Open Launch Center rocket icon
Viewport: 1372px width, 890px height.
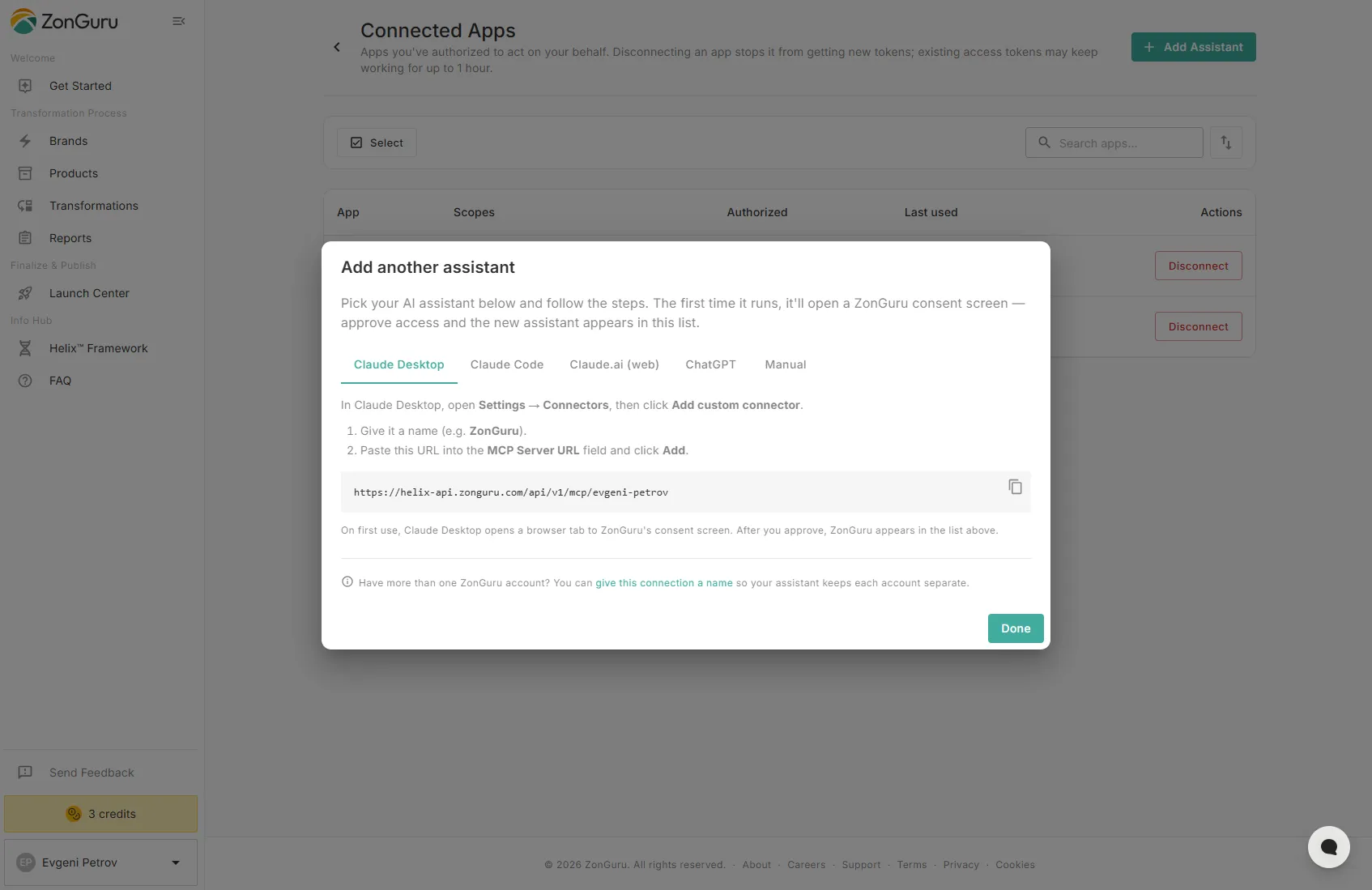tap(25, 293)
